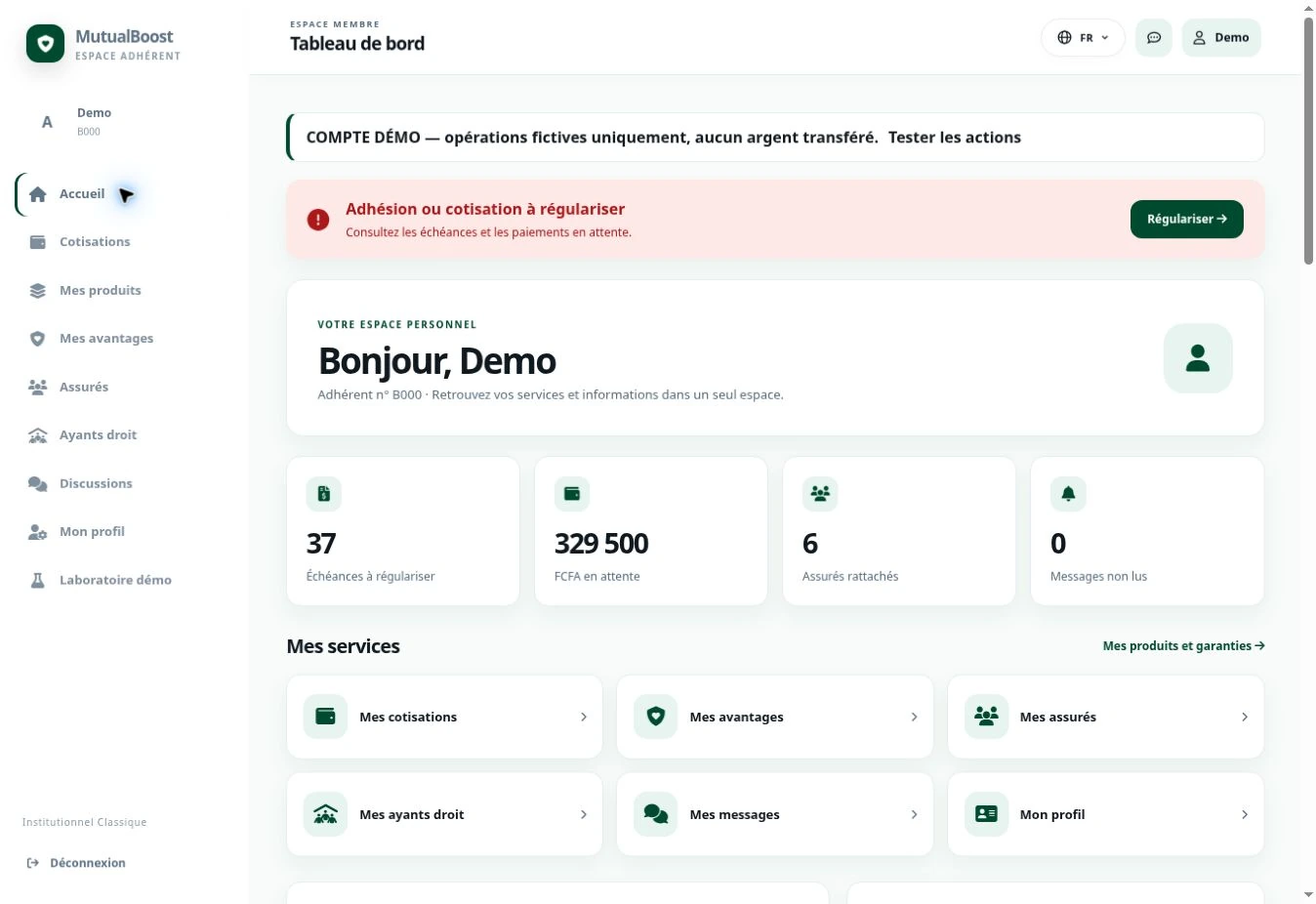The width and height of the screenshot is (1316, 904).
Task: Click chevron on Mes avantages card
Action: [x=914, y=717]
